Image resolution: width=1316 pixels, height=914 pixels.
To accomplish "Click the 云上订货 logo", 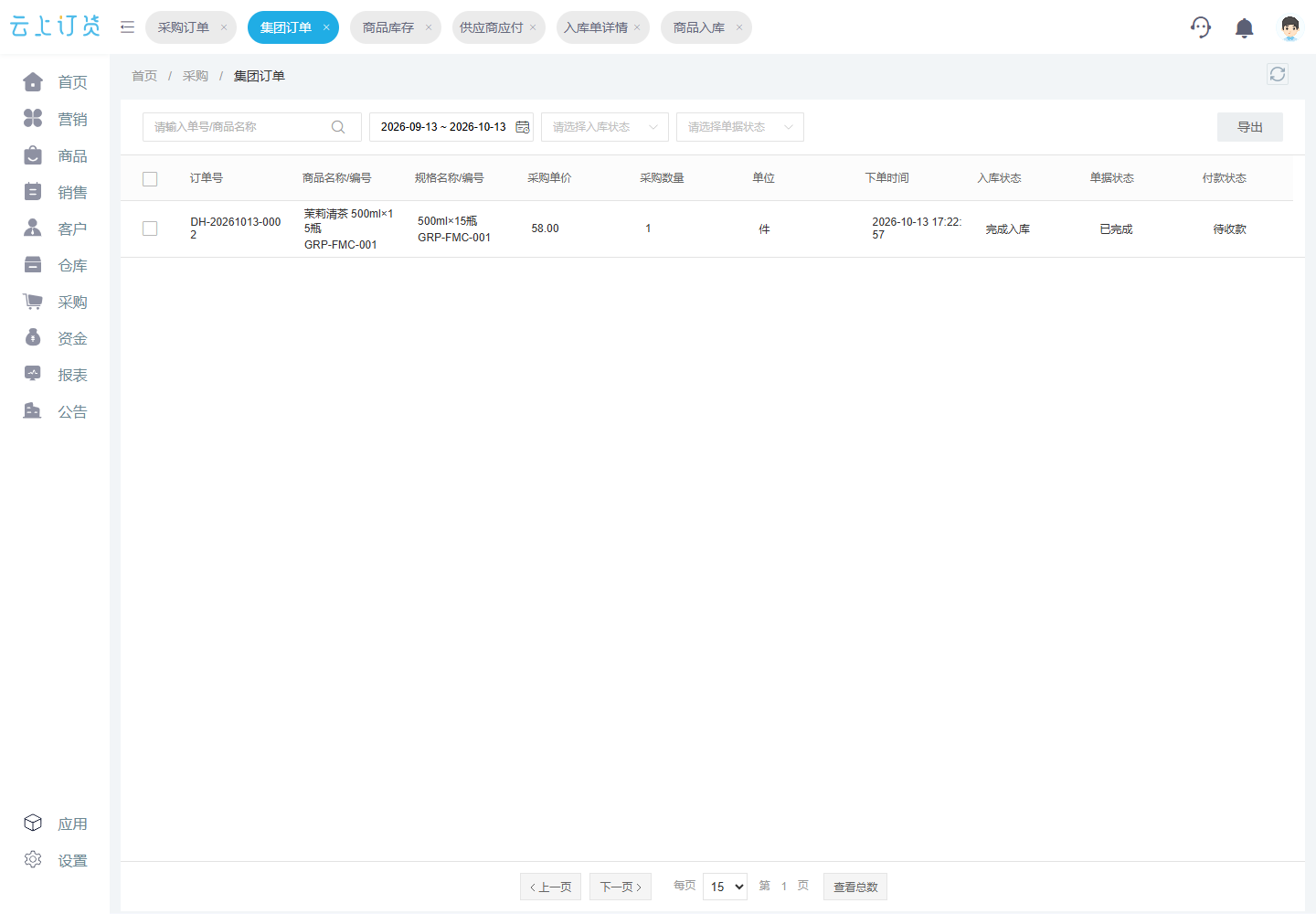I will coord(55,27).
